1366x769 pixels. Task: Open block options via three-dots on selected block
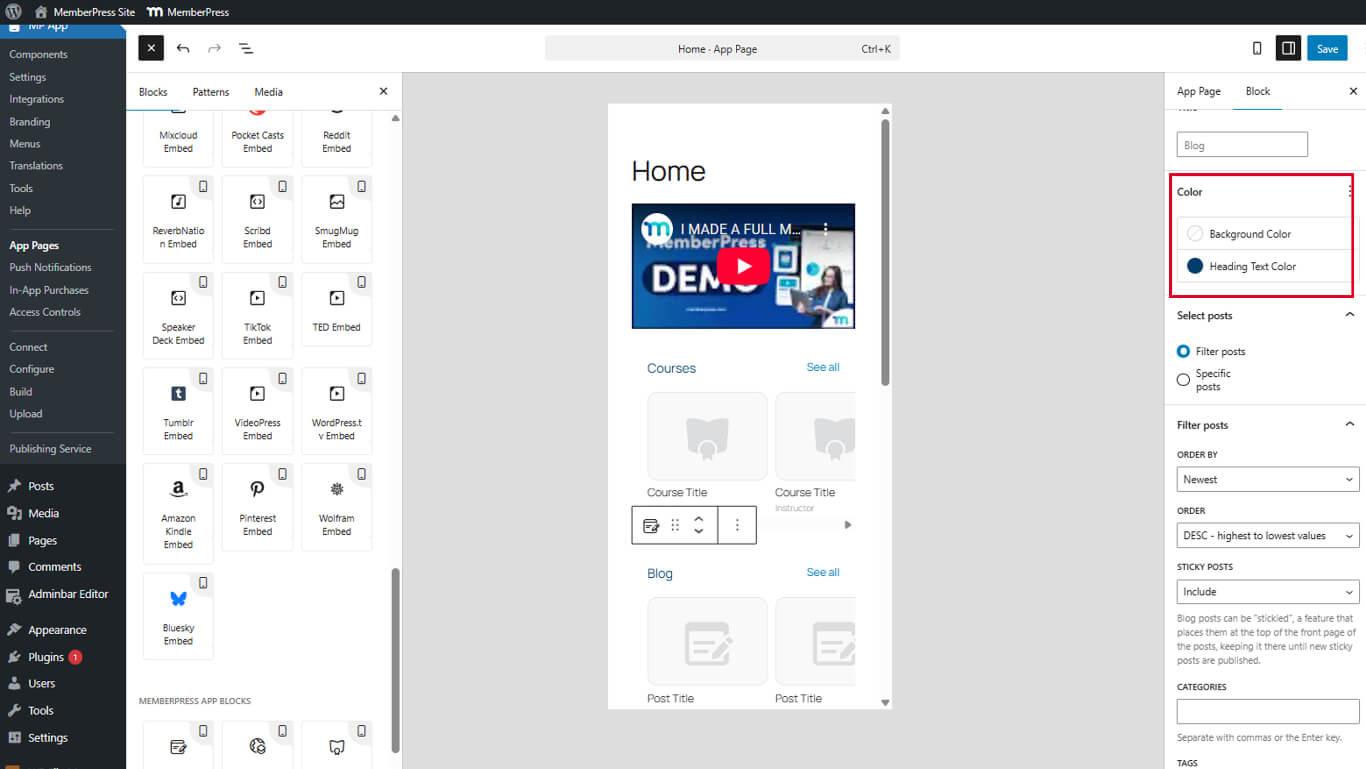737,524
